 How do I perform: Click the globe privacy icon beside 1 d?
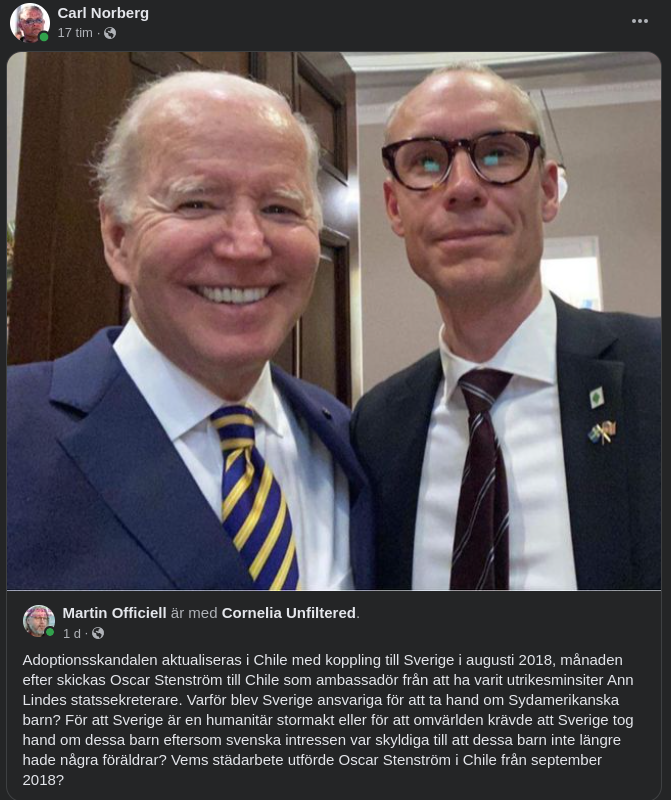(98, 633)
